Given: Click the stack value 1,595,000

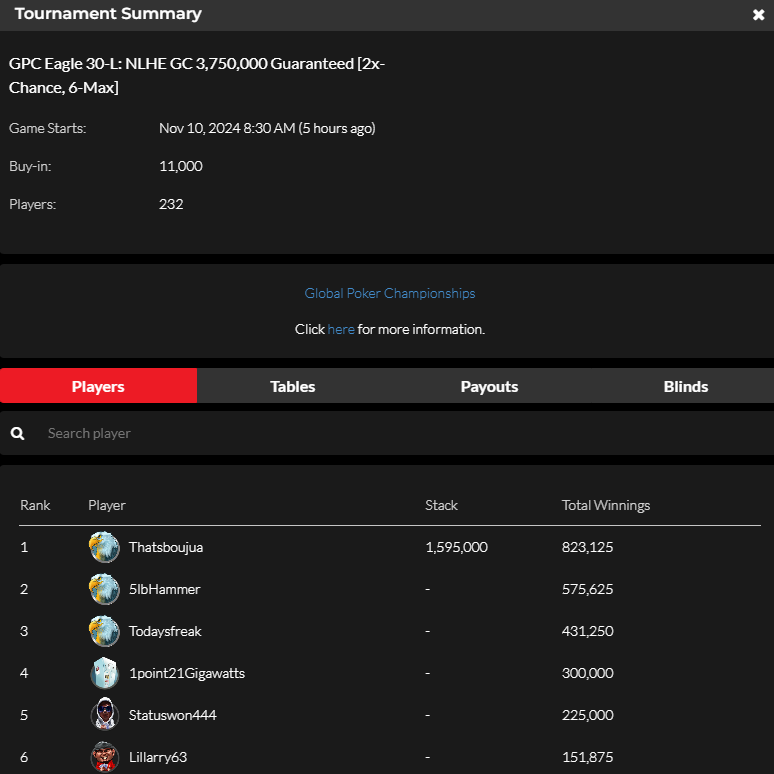Looking at the screenshot, I should 456,547.
